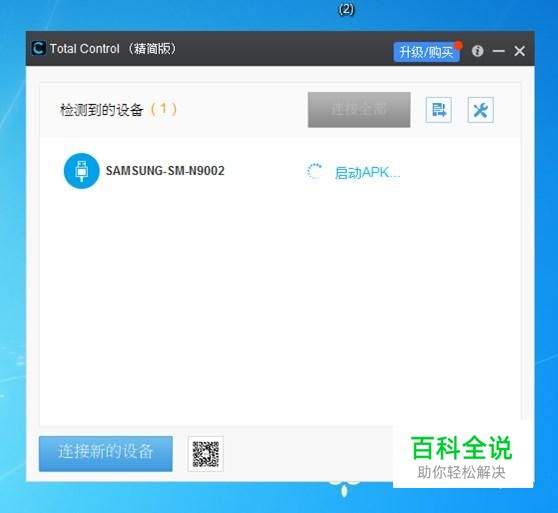Close the Total Control window
This screenshot has width=558, height=513.
[x=520, y=51]
